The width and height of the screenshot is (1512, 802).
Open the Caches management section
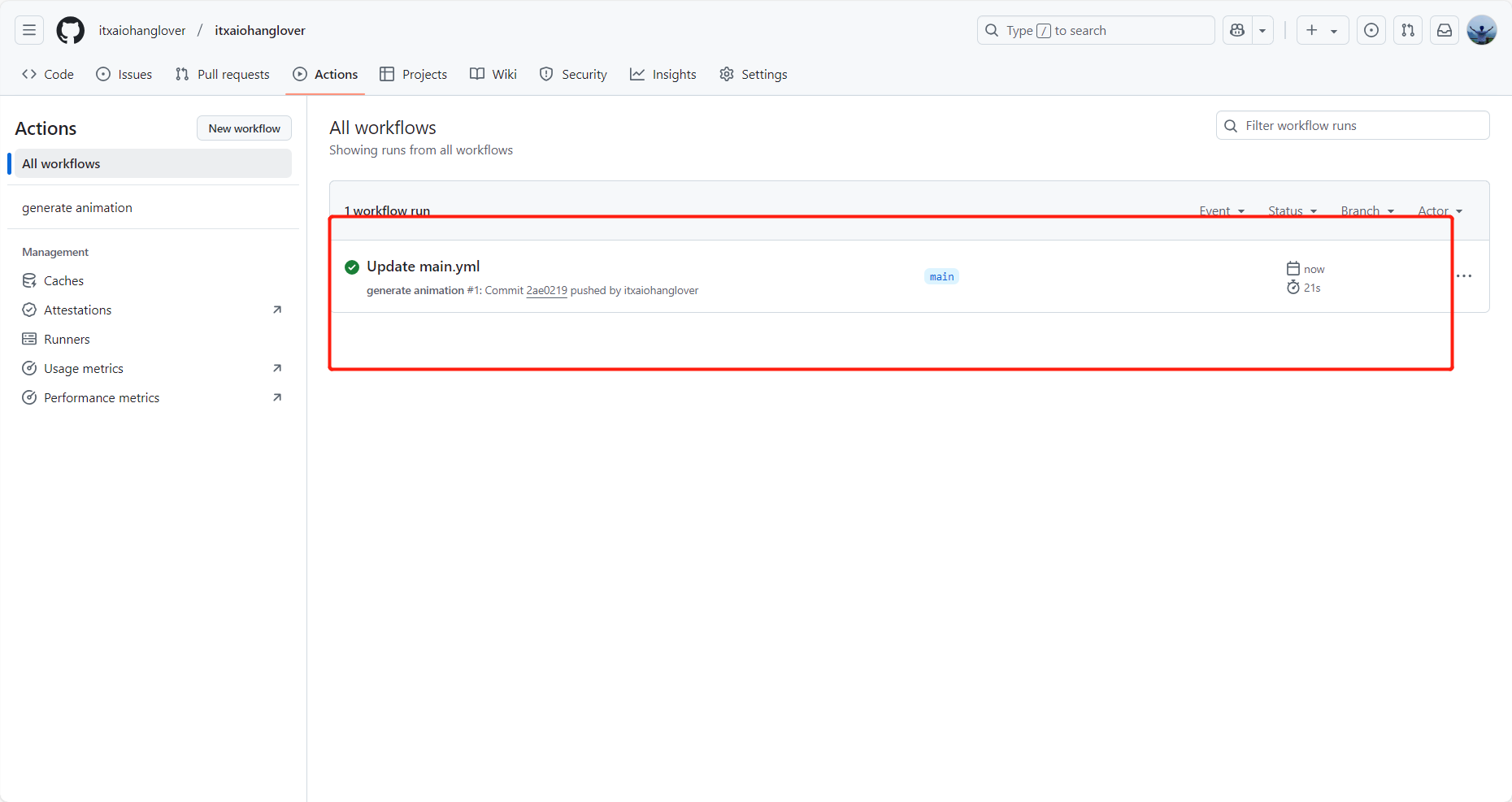[x=63, y=280]
